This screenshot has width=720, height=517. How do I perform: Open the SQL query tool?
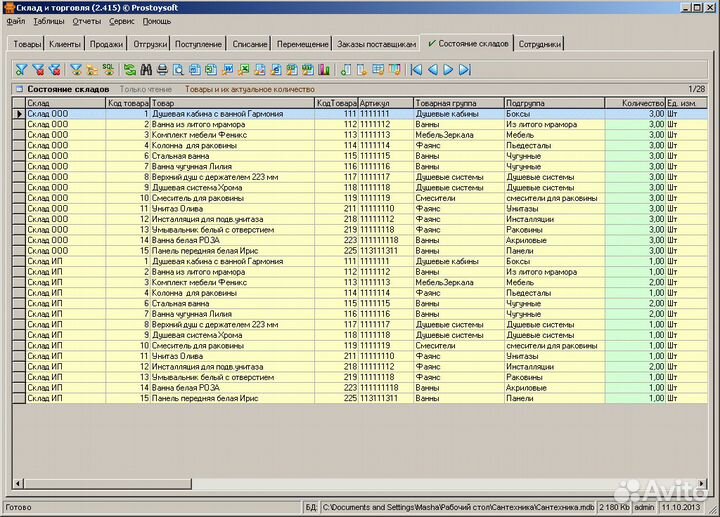pyautogui.click(x=108, y=70)
